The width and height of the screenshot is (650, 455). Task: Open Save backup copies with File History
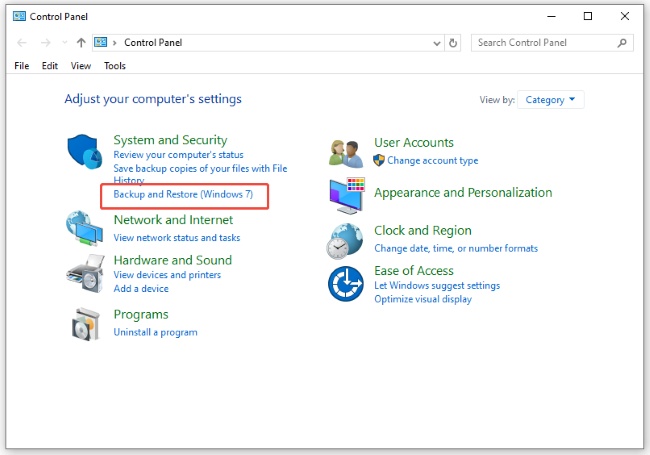point(200,174)
